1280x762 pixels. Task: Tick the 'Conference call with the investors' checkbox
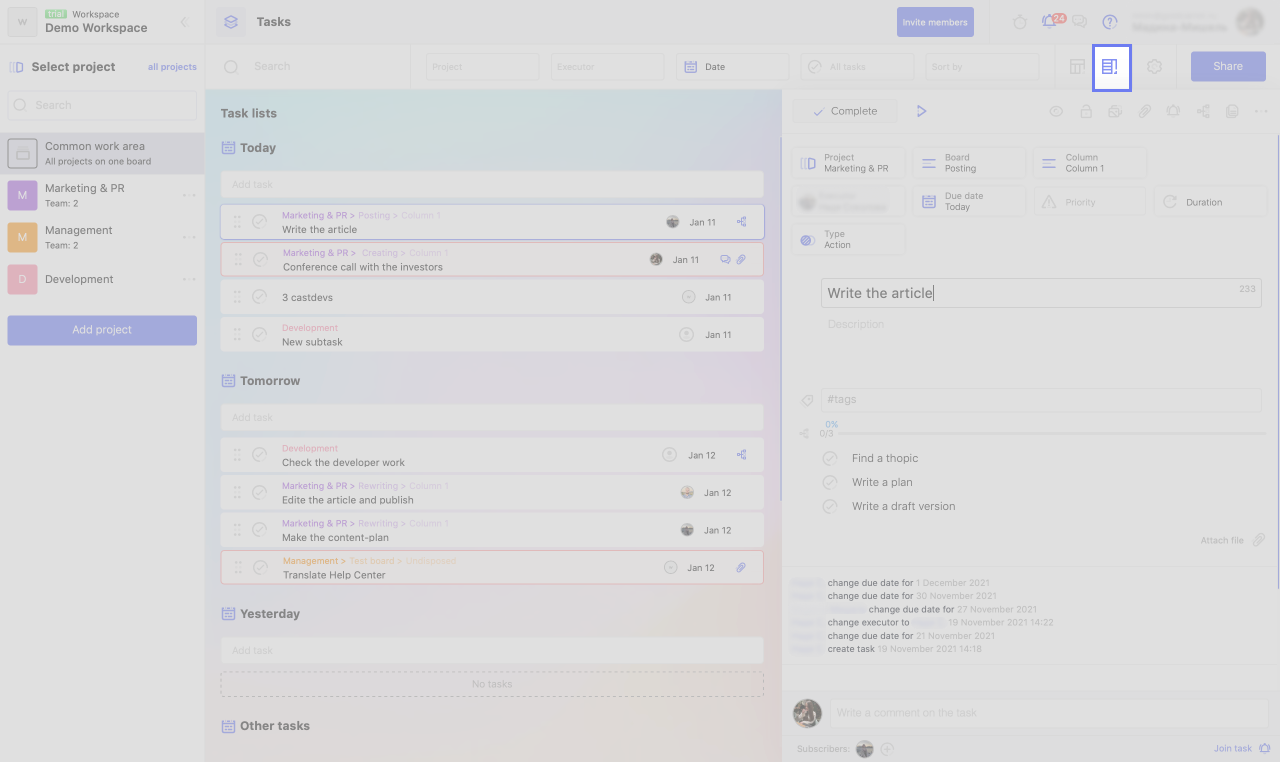point(260,260)
